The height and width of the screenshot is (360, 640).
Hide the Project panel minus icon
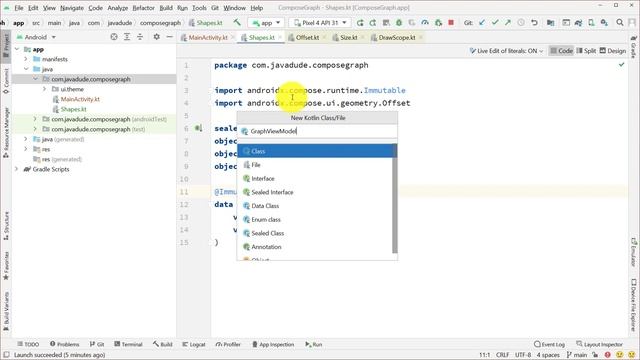click(x=169, y=37)
